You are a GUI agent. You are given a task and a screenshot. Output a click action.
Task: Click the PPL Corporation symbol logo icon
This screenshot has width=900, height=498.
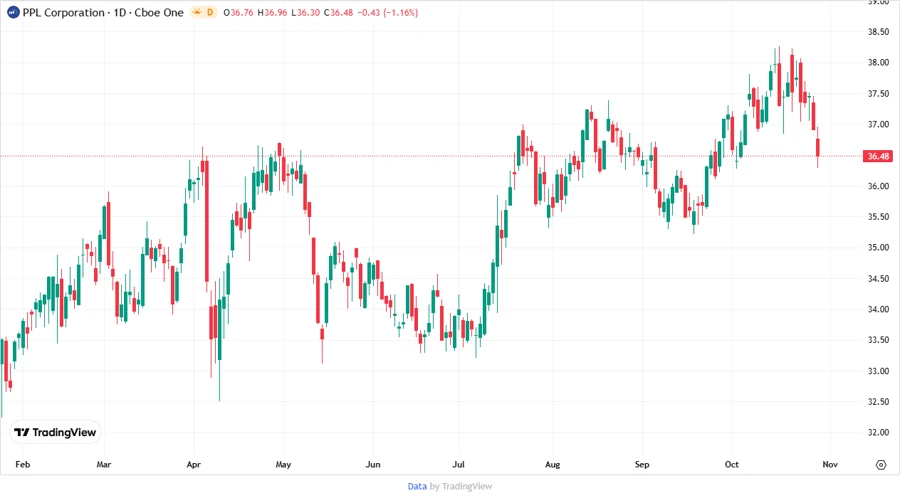pyautogui.click(x=13, y=12)
